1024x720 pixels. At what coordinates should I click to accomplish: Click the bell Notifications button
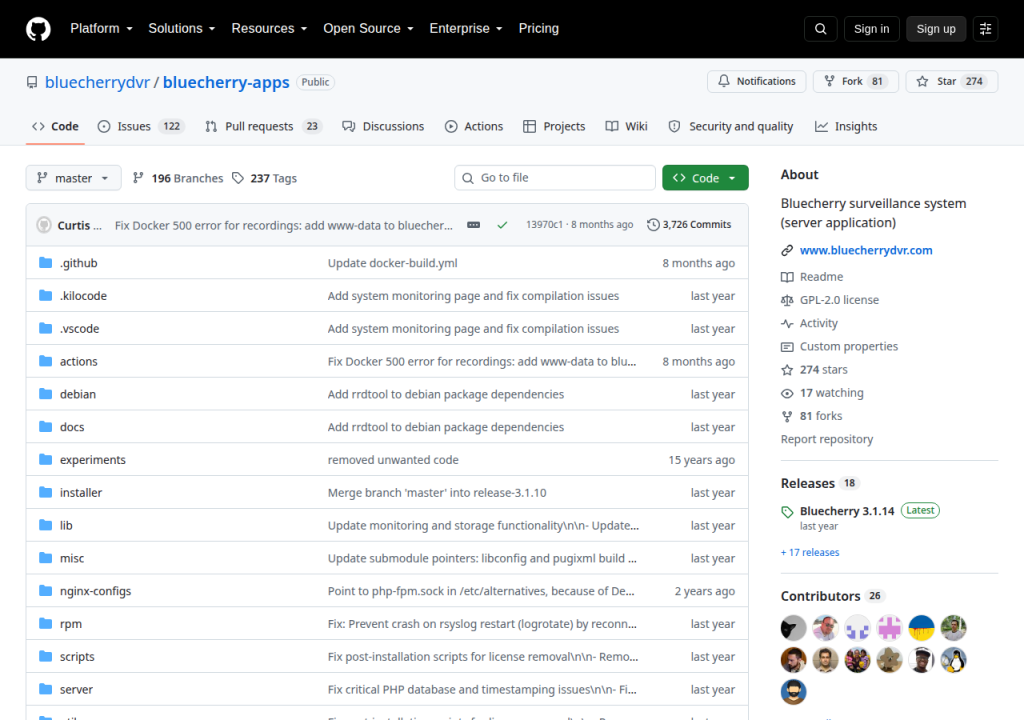756,81
